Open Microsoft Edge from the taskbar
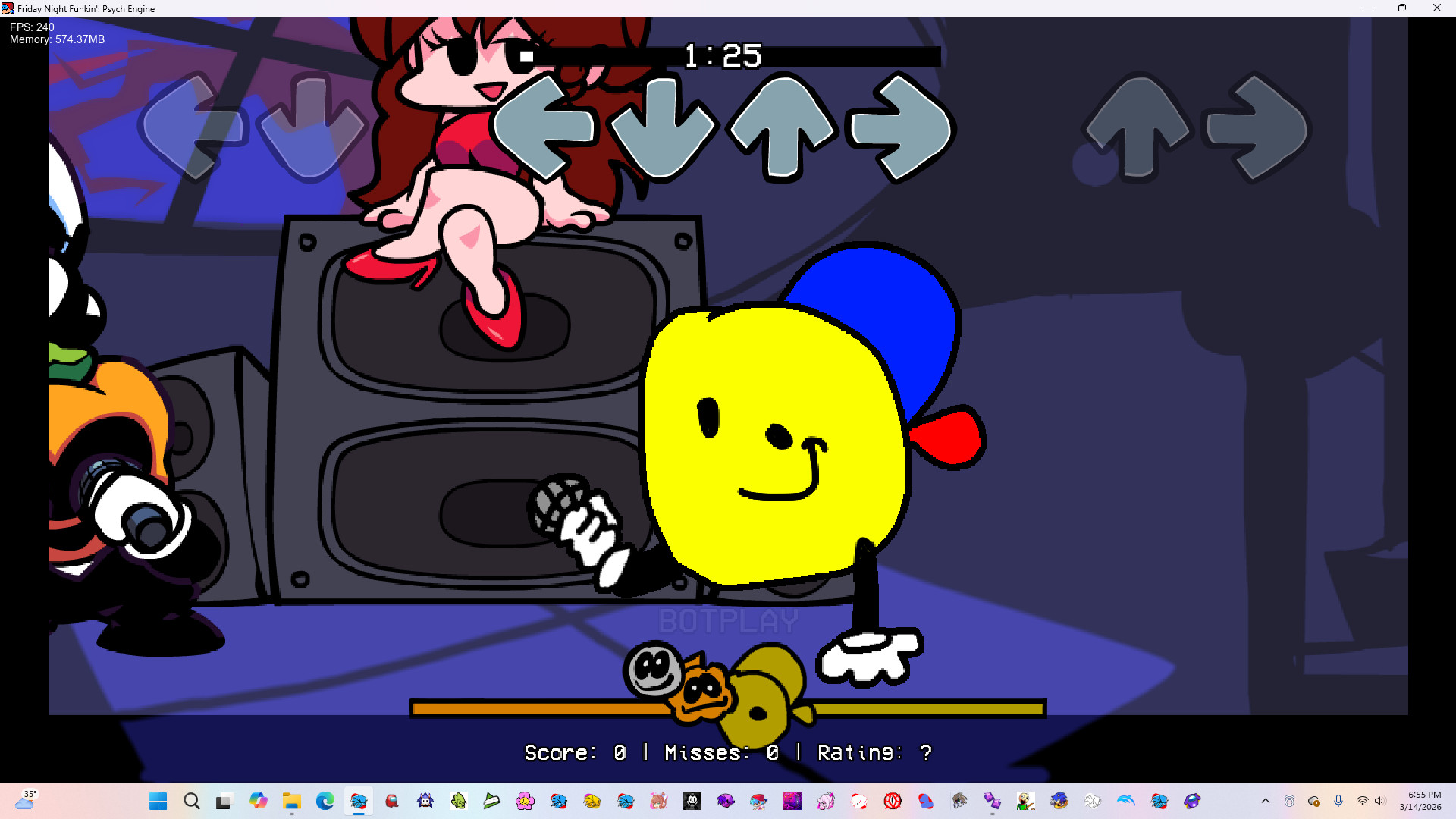Viewport: 1456px width, 819px height. pyautogui.click(x=325, y=801)
